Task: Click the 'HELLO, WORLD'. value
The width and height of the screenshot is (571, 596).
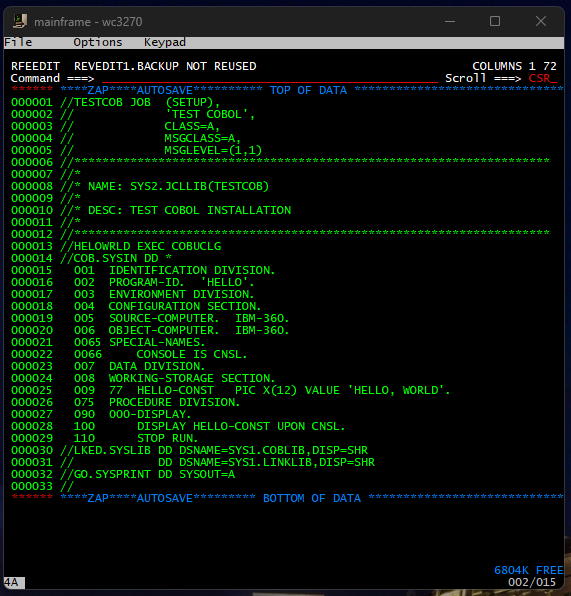Action: click(399, 390)
